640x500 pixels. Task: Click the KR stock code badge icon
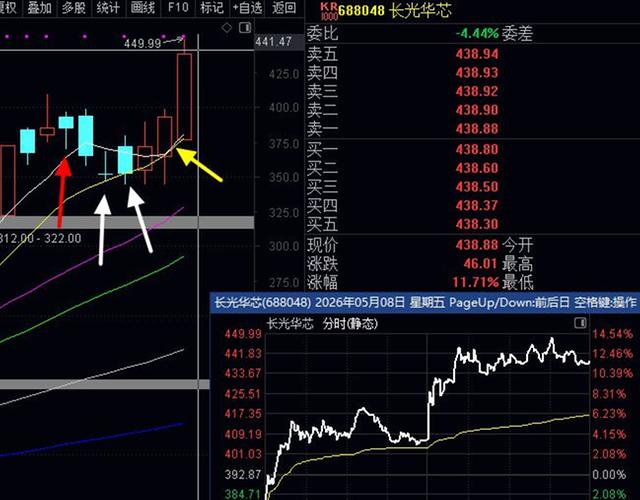[x=328, y=11]
